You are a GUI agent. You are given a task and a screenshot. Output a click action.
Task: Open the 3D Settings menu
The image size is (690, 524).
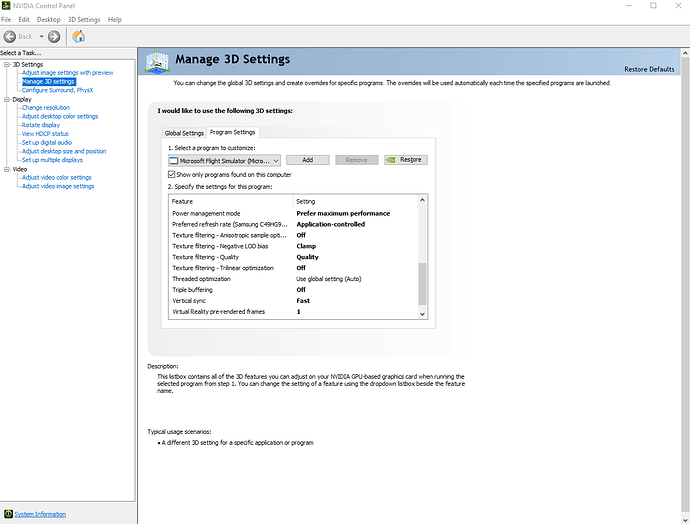click(x=83, y=19)
